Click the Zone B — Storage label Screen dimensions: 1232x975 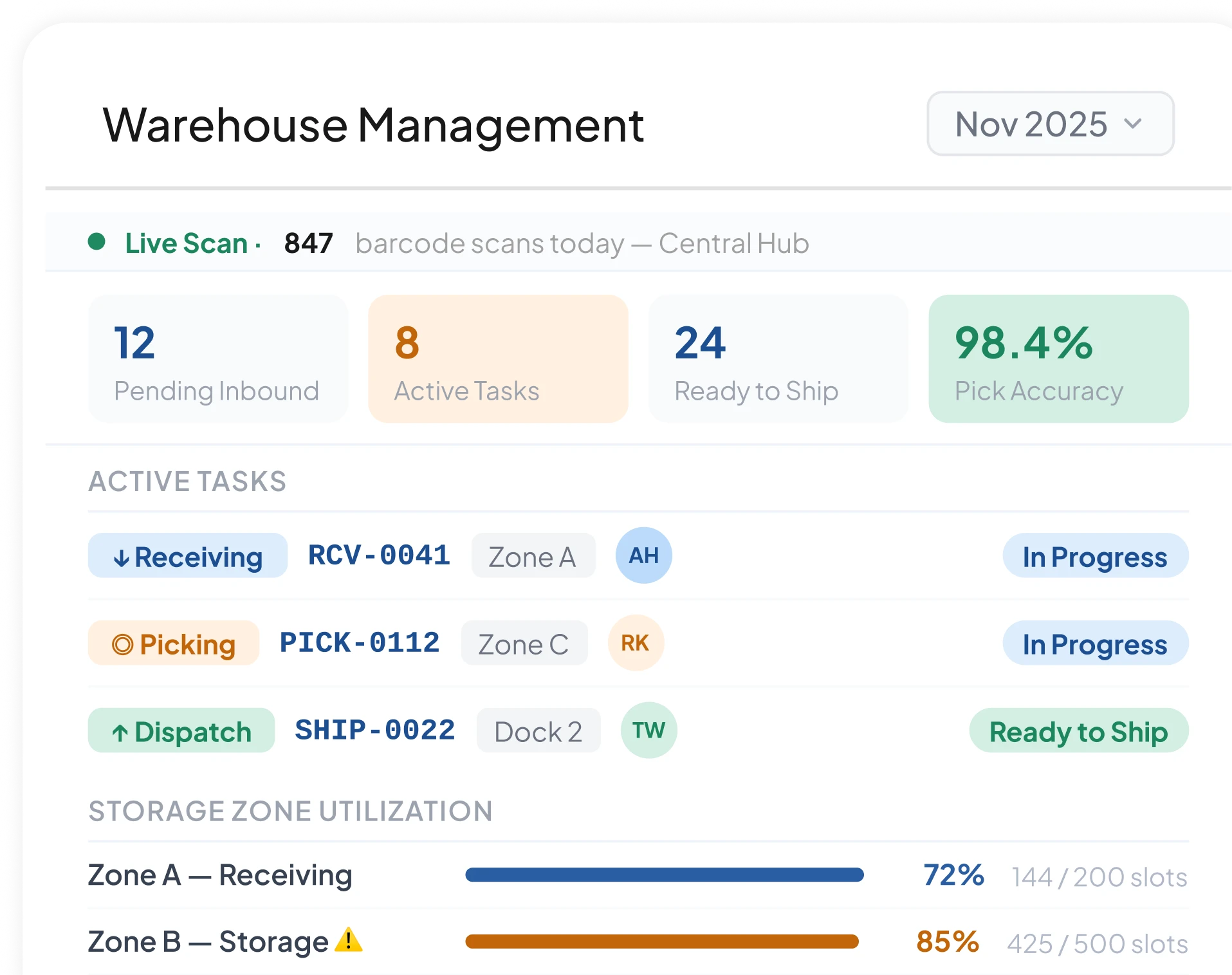pyautogui.click(x=208, y=942)
